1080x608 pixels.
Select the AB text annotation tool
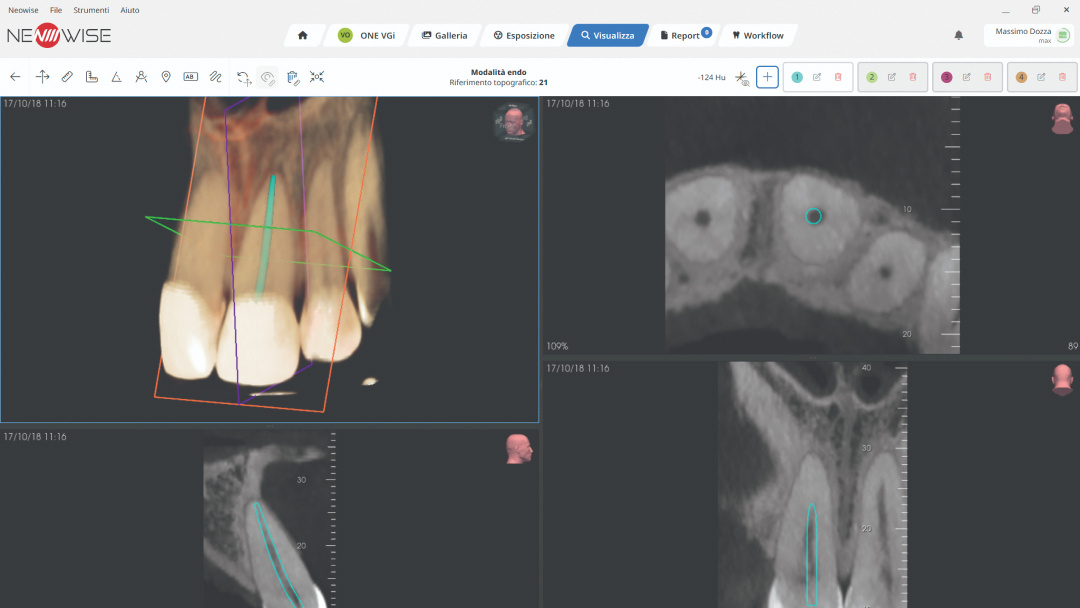coord(191,77)
